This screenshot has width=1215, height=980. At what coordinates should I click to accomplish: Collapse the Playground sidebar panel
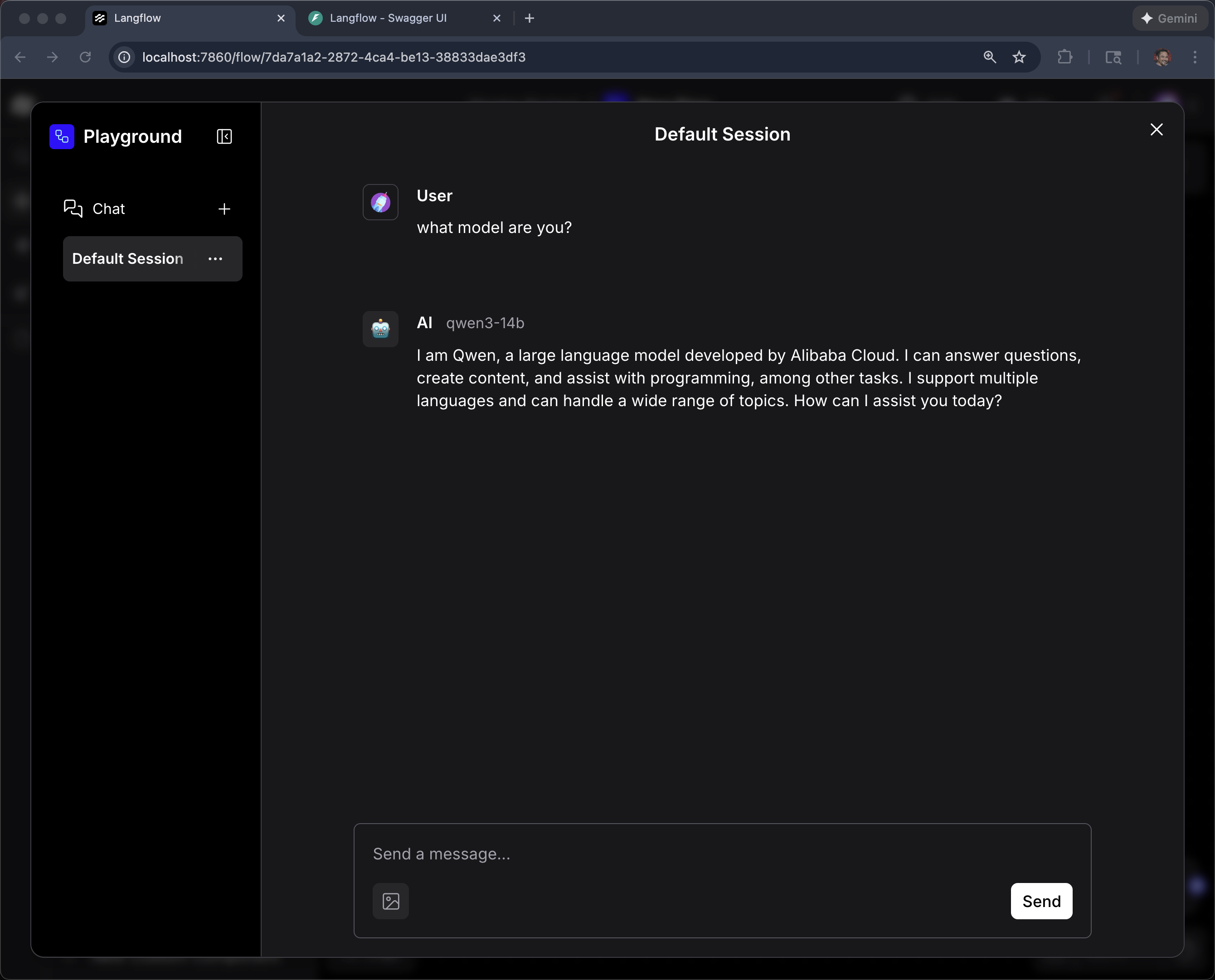224,136
